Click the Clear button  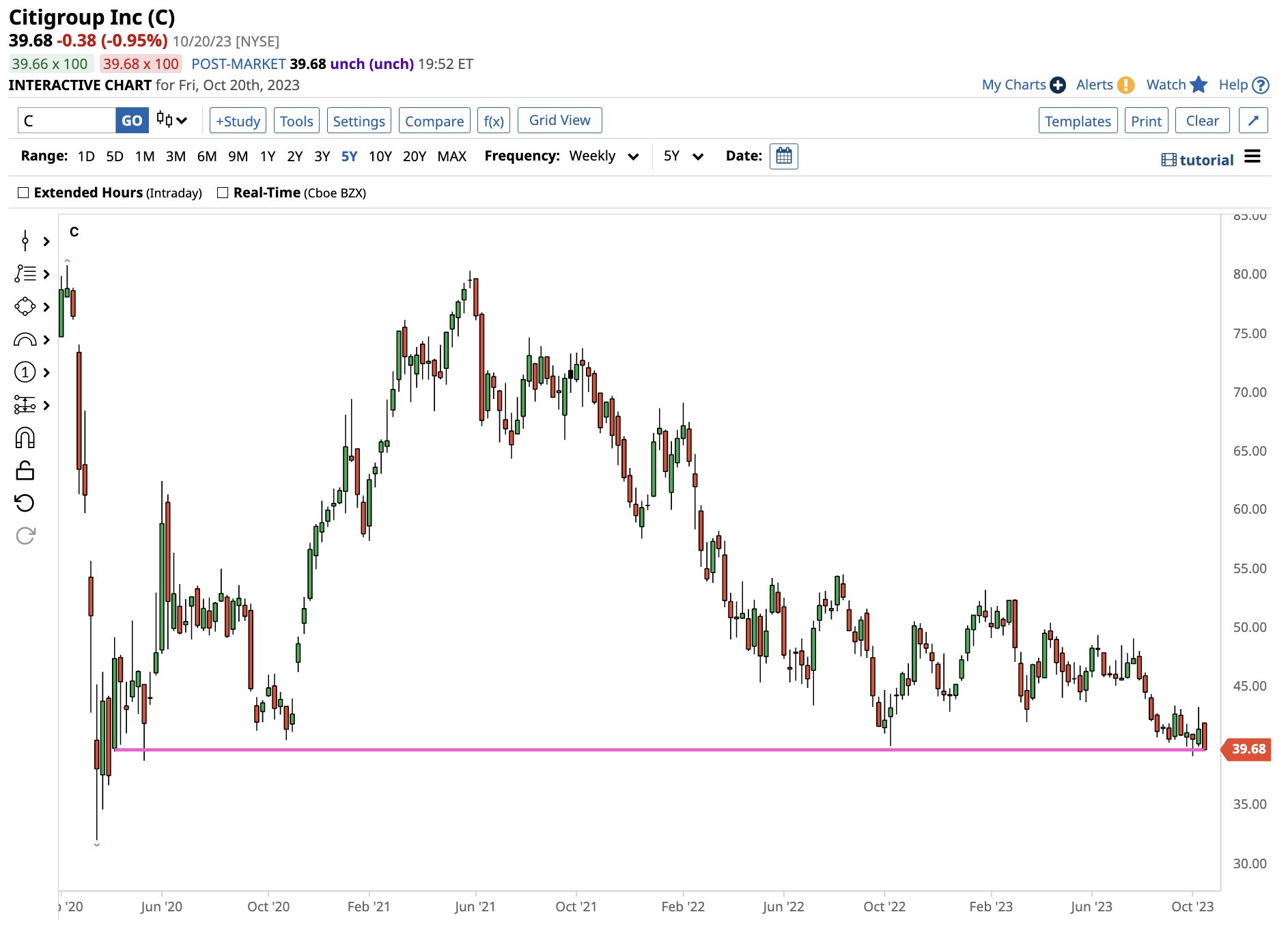click(x=1202, y=121)
